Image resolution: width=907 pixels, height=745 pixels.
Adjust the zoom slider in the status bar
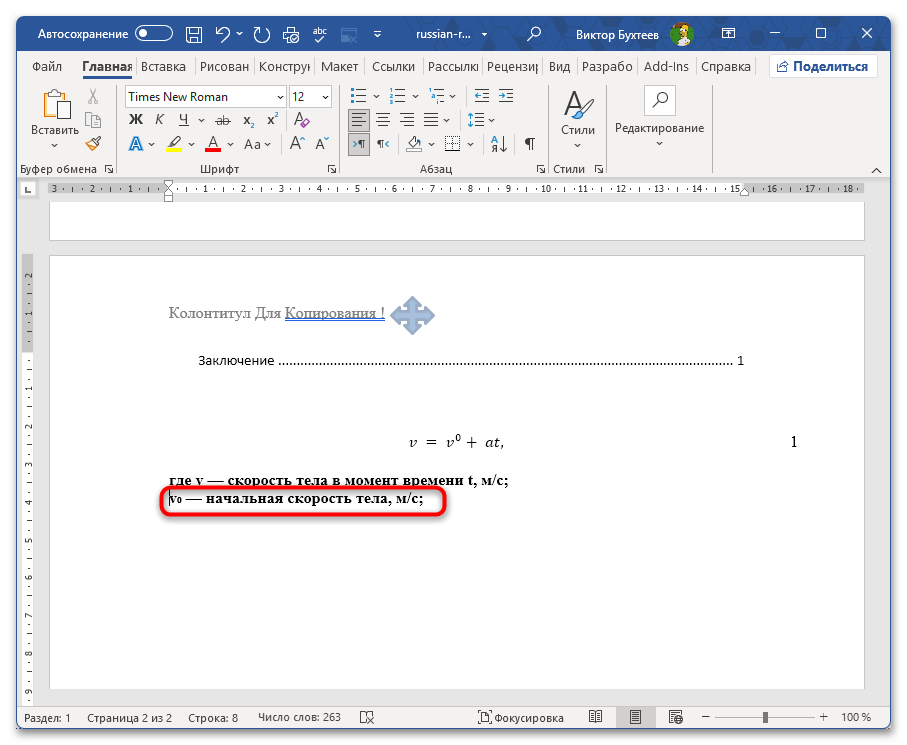click(765, 717)
